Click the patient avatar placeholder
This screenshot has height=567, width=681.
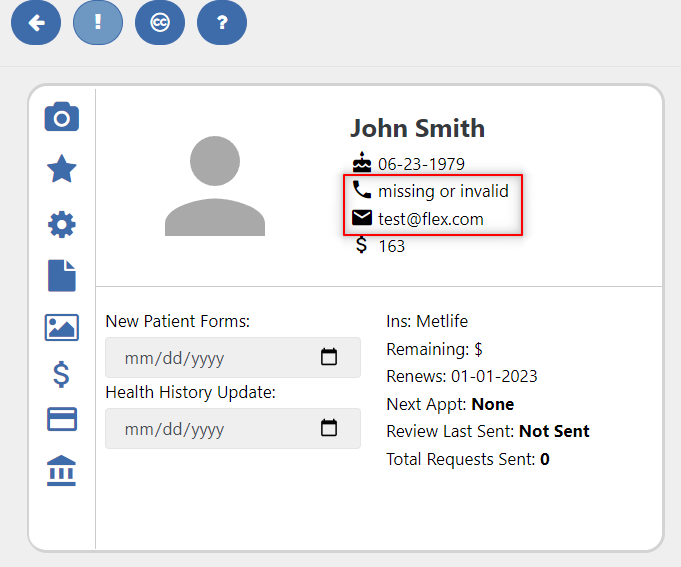[215, 186]
